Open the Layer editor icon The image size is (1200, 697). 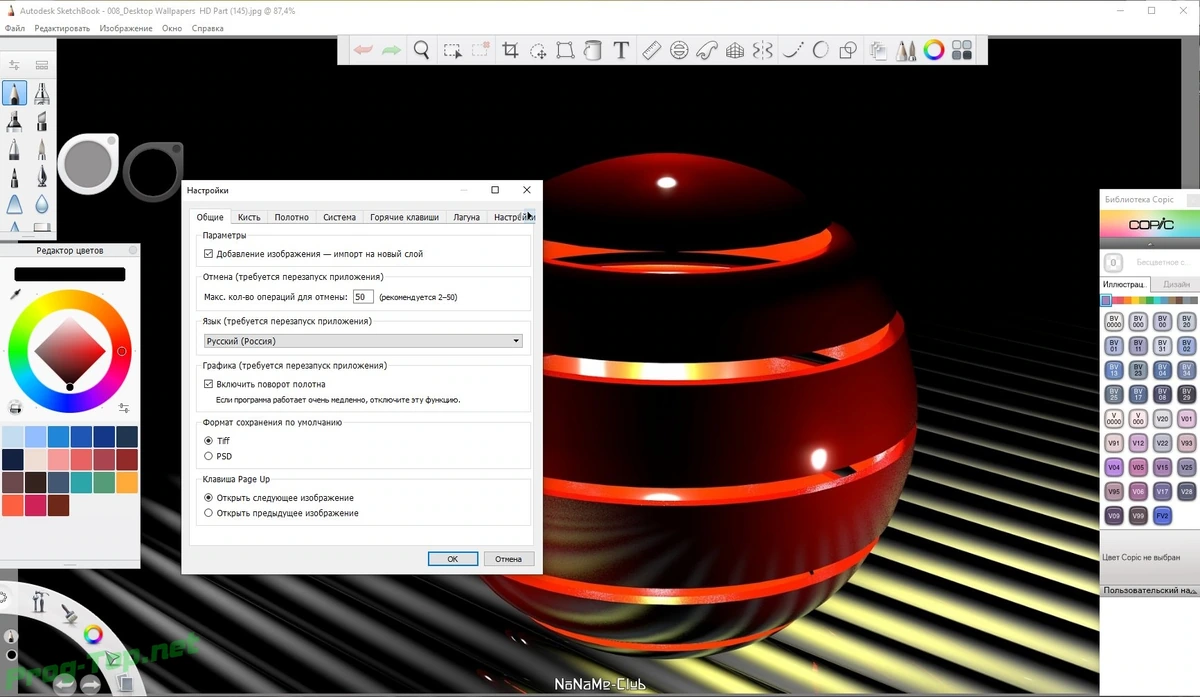tap(880, 50)
